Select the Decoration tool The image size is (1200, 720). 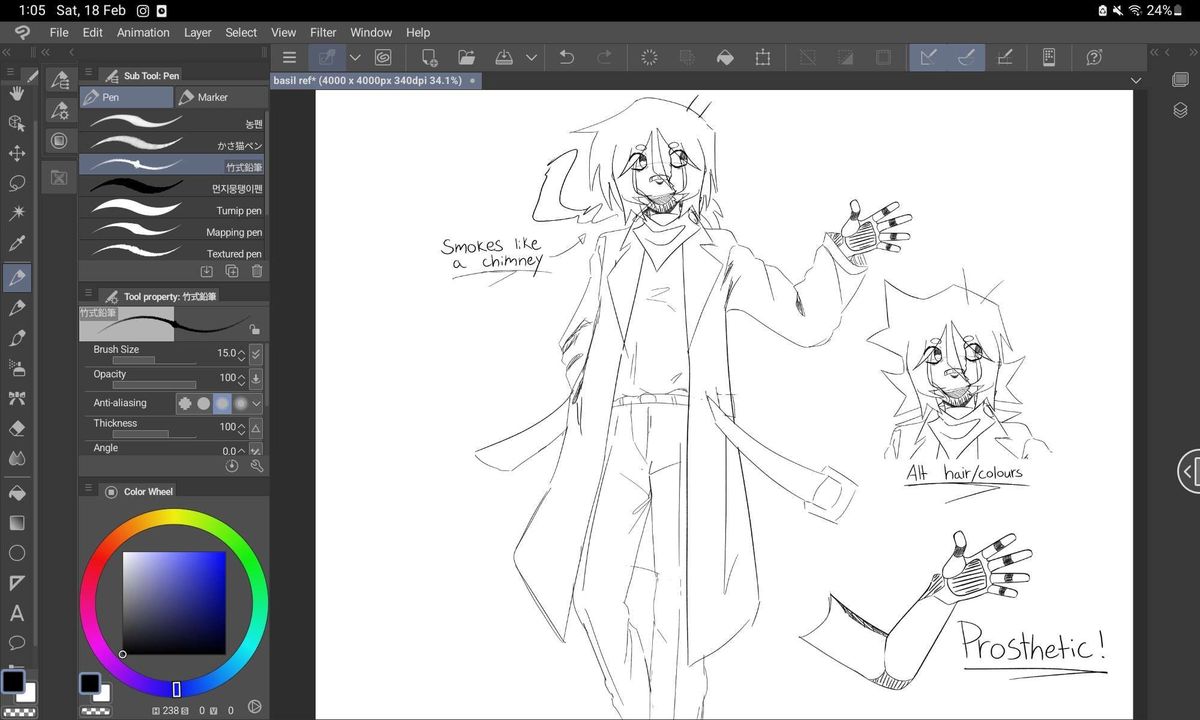click(x=17, y=398)
